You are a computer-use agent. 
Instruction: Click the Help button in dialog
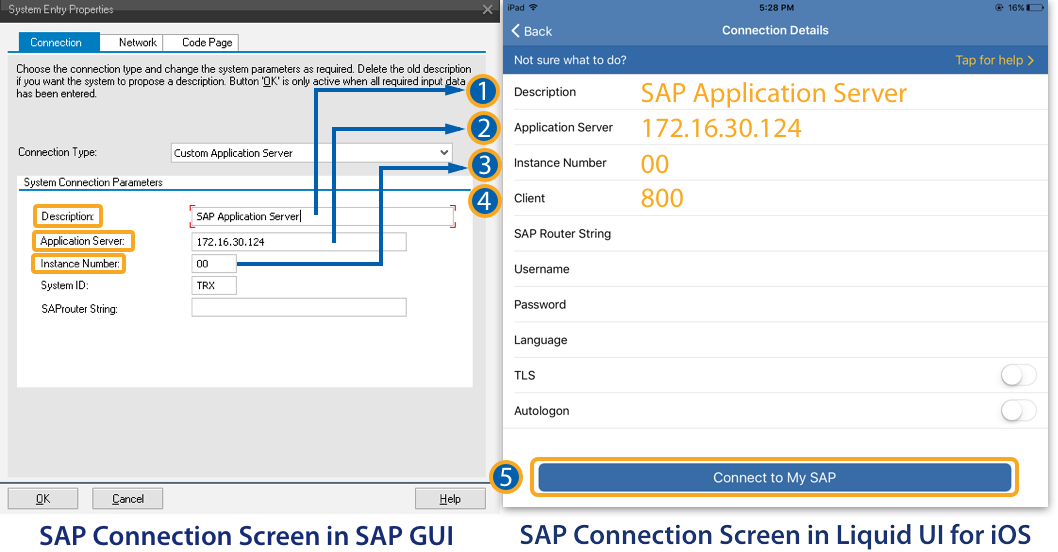(x=450, y=499)
